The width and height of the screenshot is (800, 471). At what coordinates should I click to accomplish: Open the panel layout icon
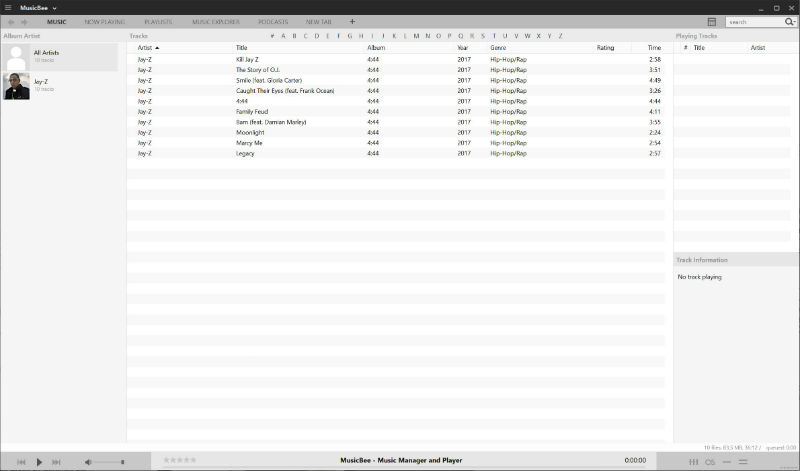[x=712, y=21]
